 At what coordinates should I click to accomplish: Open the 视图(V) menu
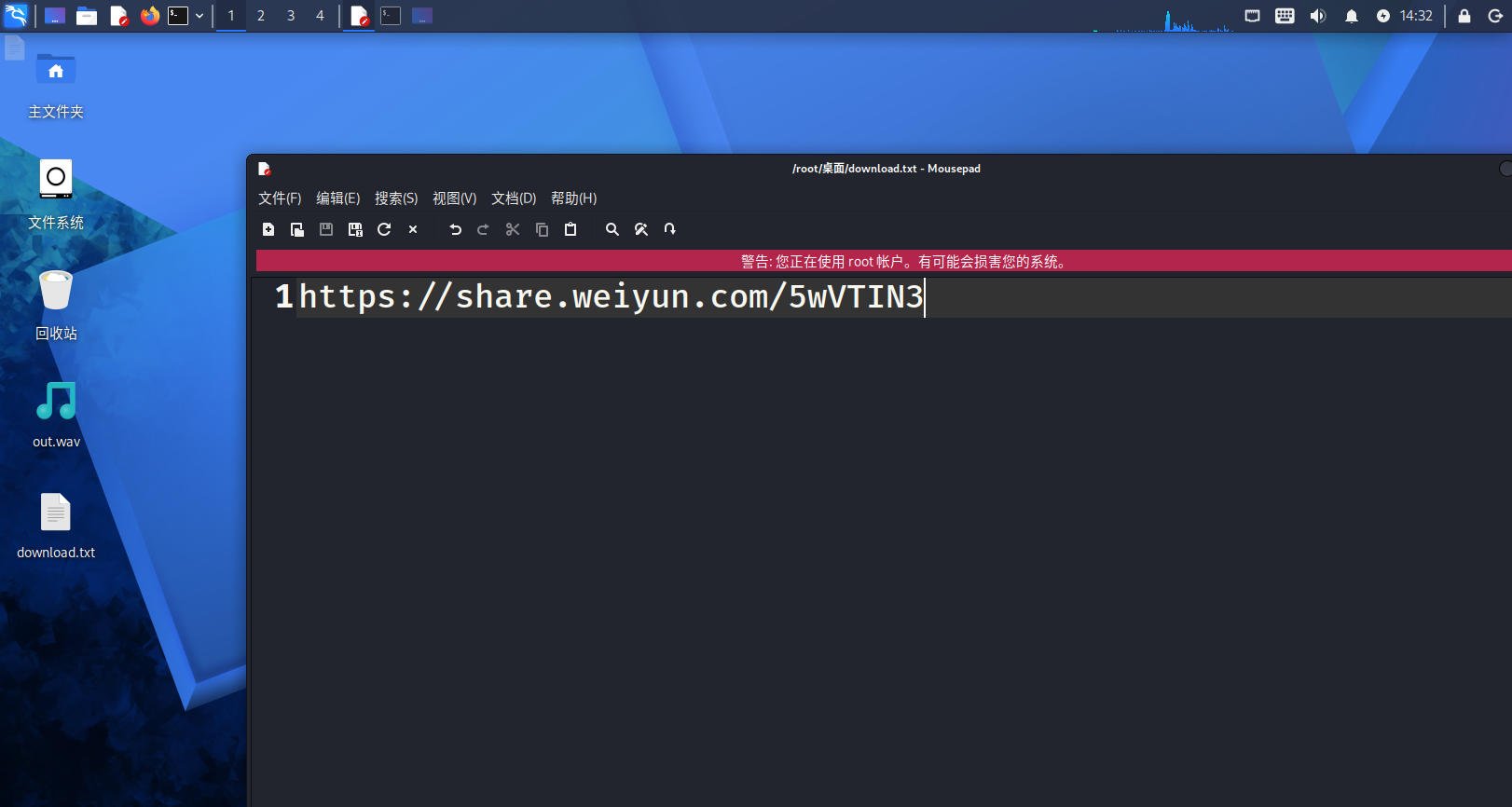(454, 198)
